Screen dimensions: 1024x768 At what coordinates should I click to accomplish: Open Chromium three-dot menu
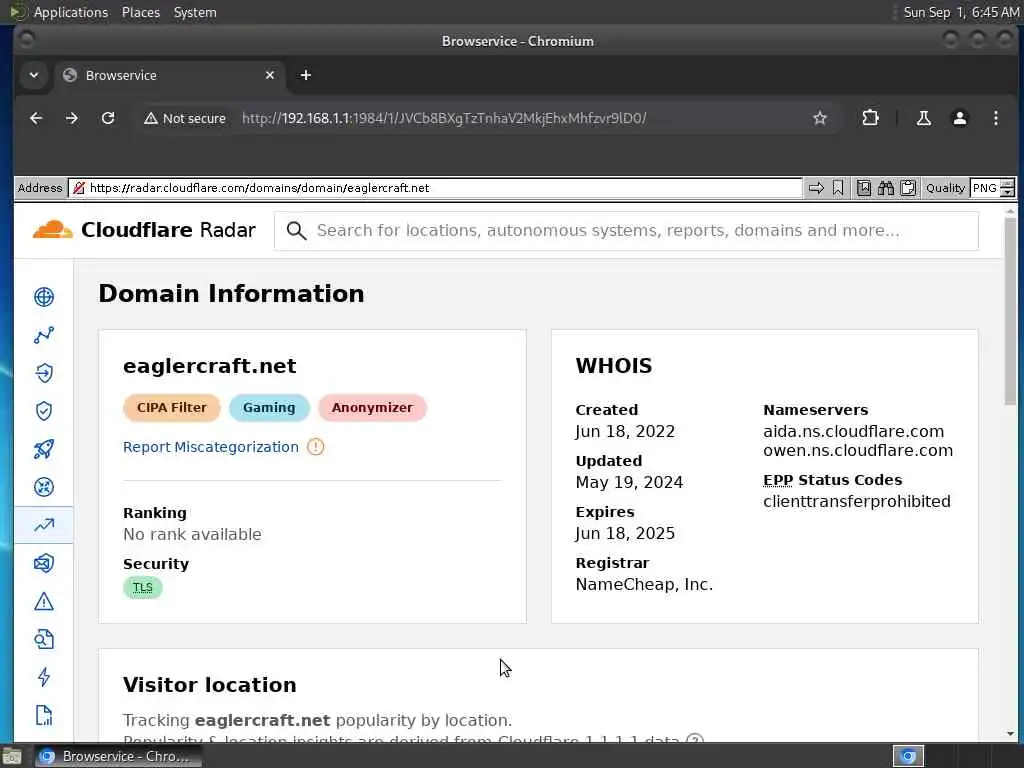995,118
